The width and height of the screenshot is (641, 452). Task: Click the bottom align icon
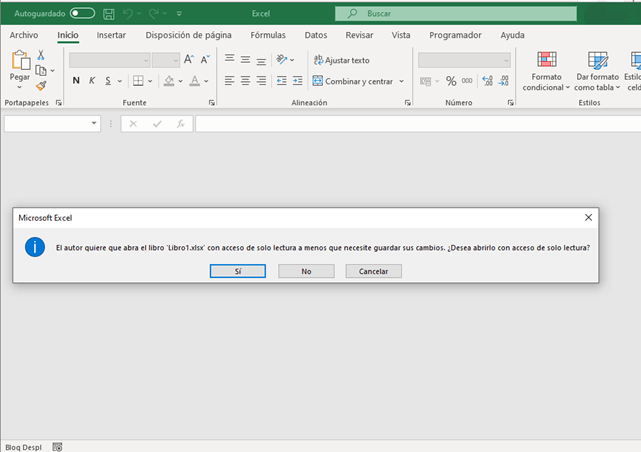coord(261,60)
